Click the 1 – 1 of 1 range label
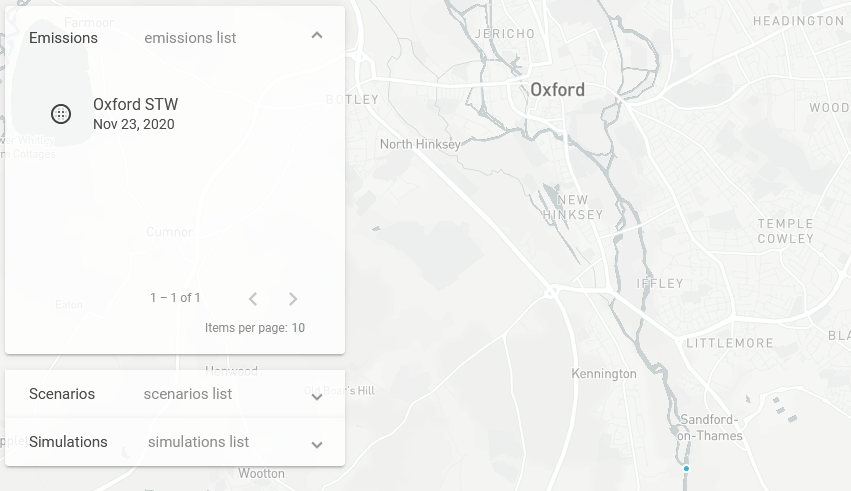 (x=175, y=298)
